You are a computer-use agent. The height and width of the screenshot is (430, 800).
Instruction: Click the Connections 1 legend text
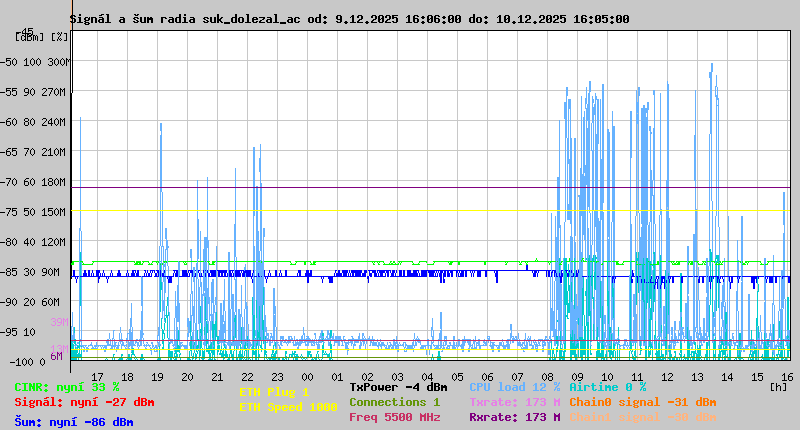pos(394,402)
